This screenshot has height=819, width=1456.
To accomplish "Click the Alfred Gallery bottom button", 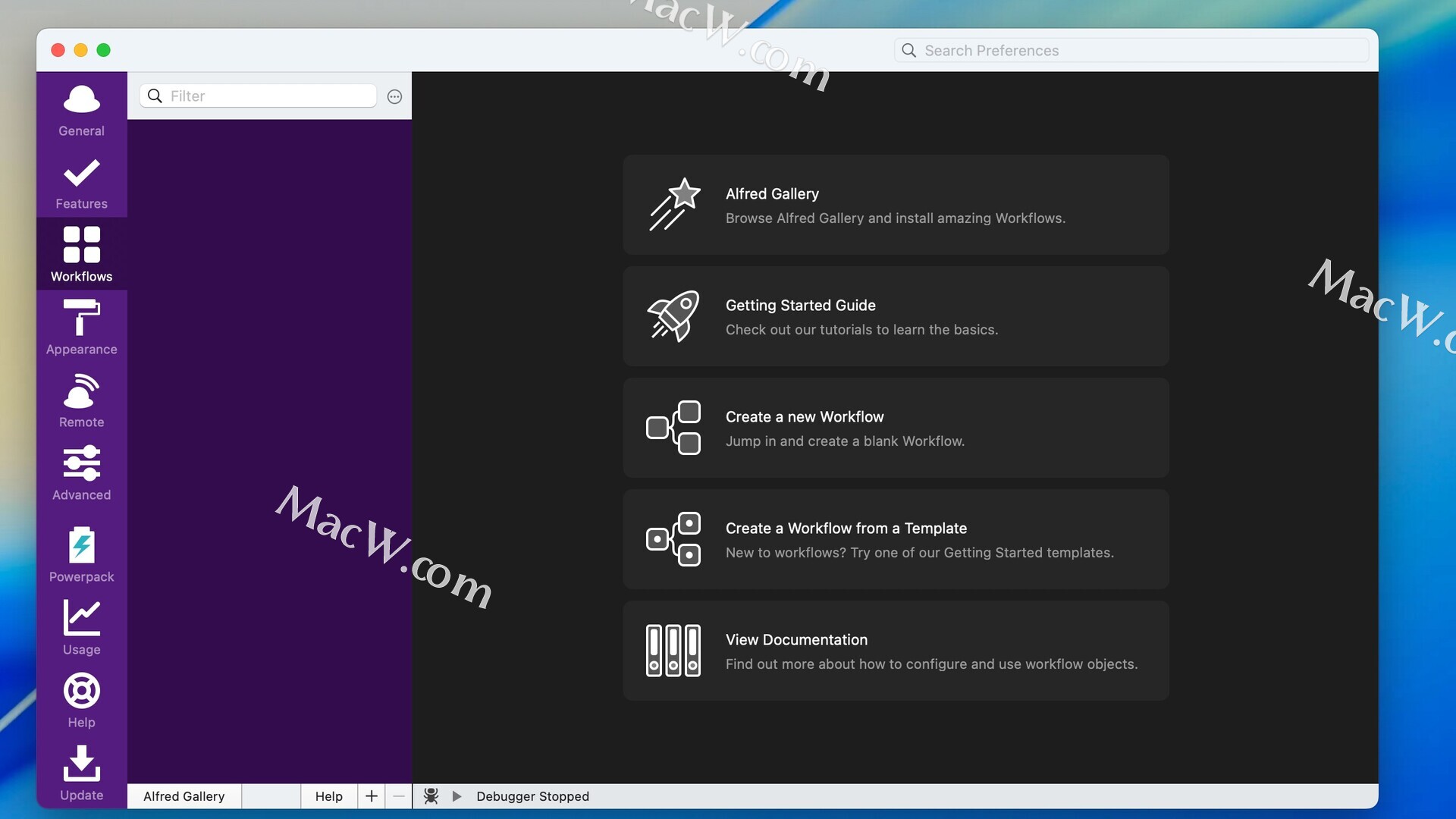I will tap(184, 796).
